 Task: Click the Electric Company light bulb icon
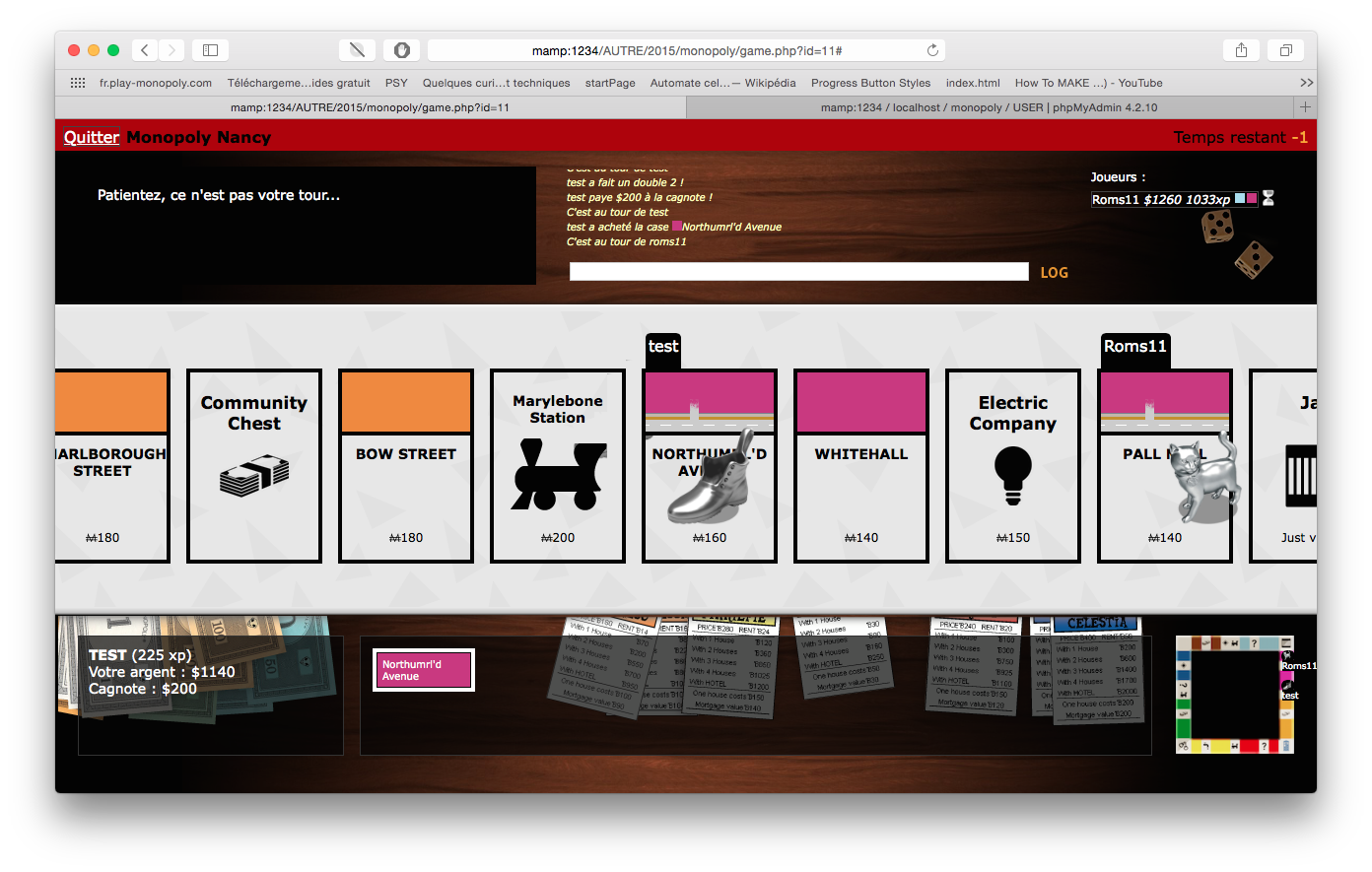coord(1012,475)
